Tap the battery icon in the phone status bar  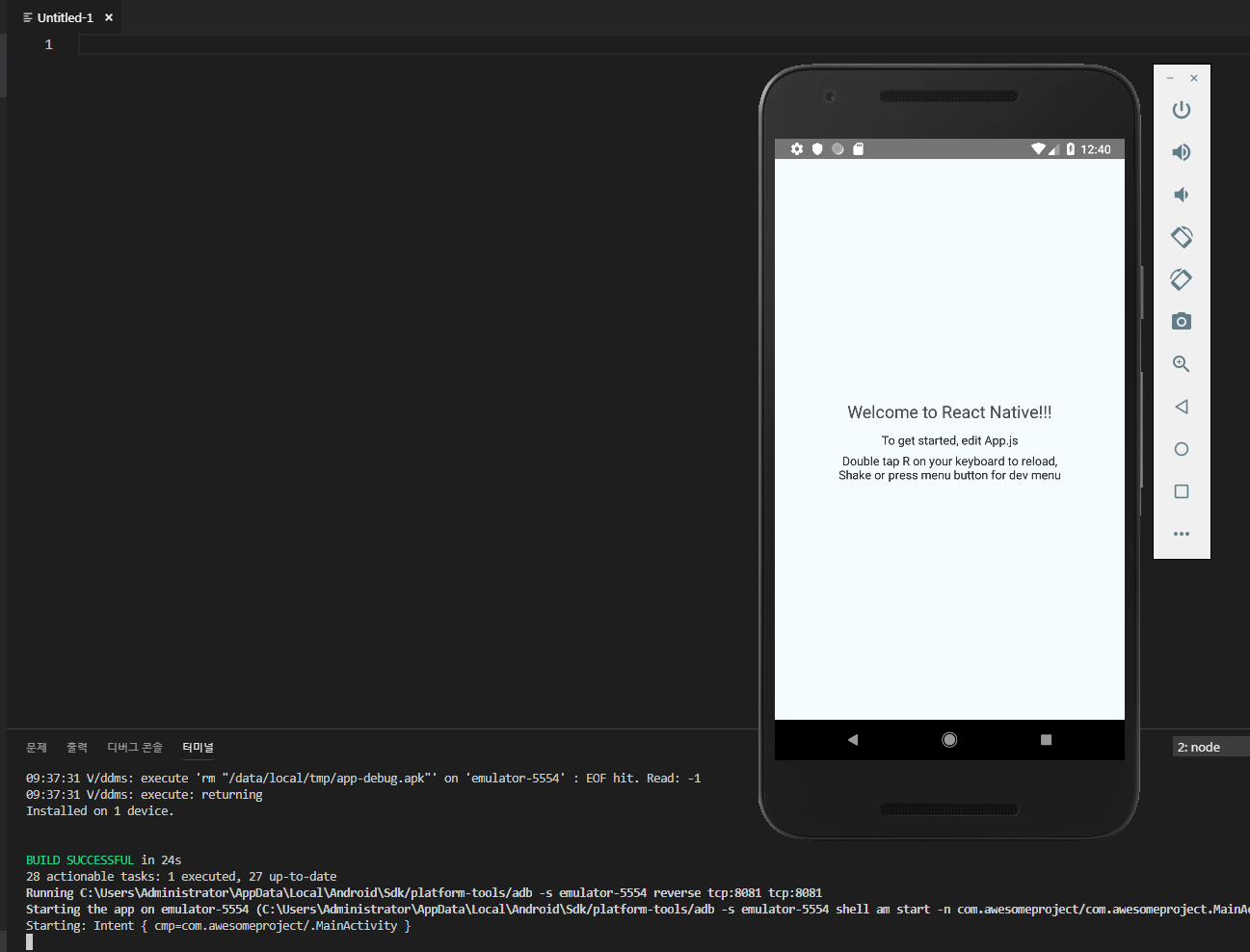(x=1071, y=149)
